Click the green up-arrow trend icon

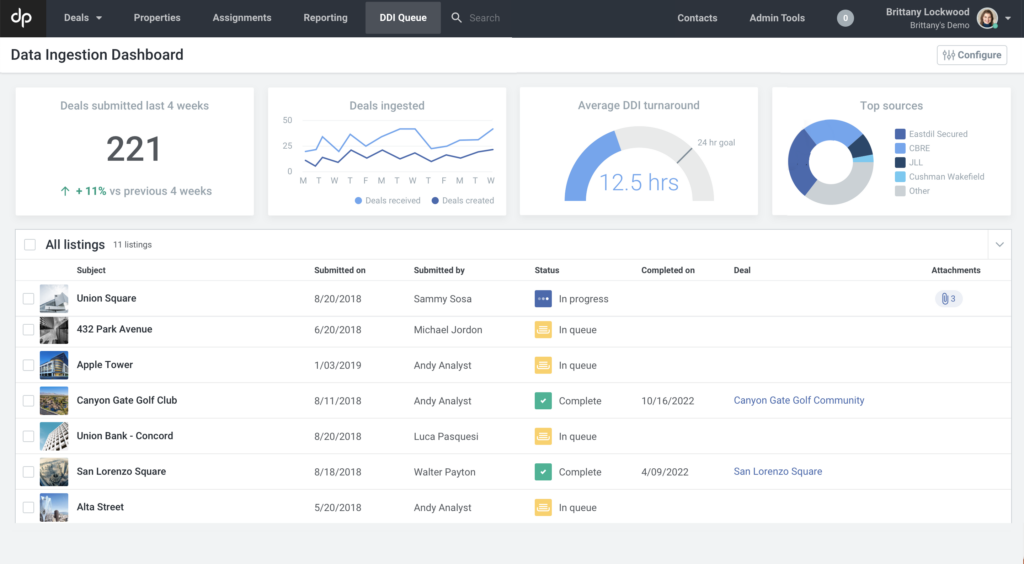pos(65,191)
